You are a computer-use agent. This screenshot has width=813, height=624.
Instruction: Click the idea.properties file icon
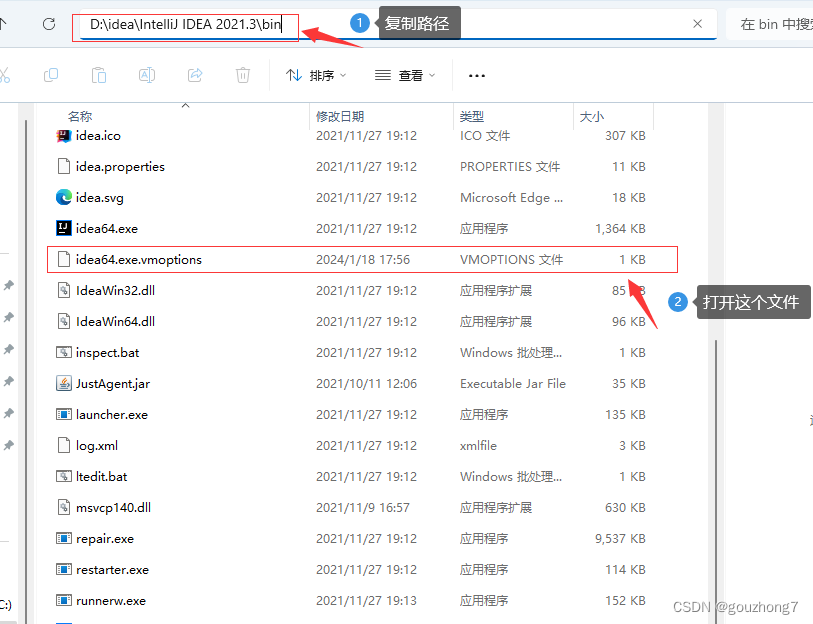tap(63, 167)
